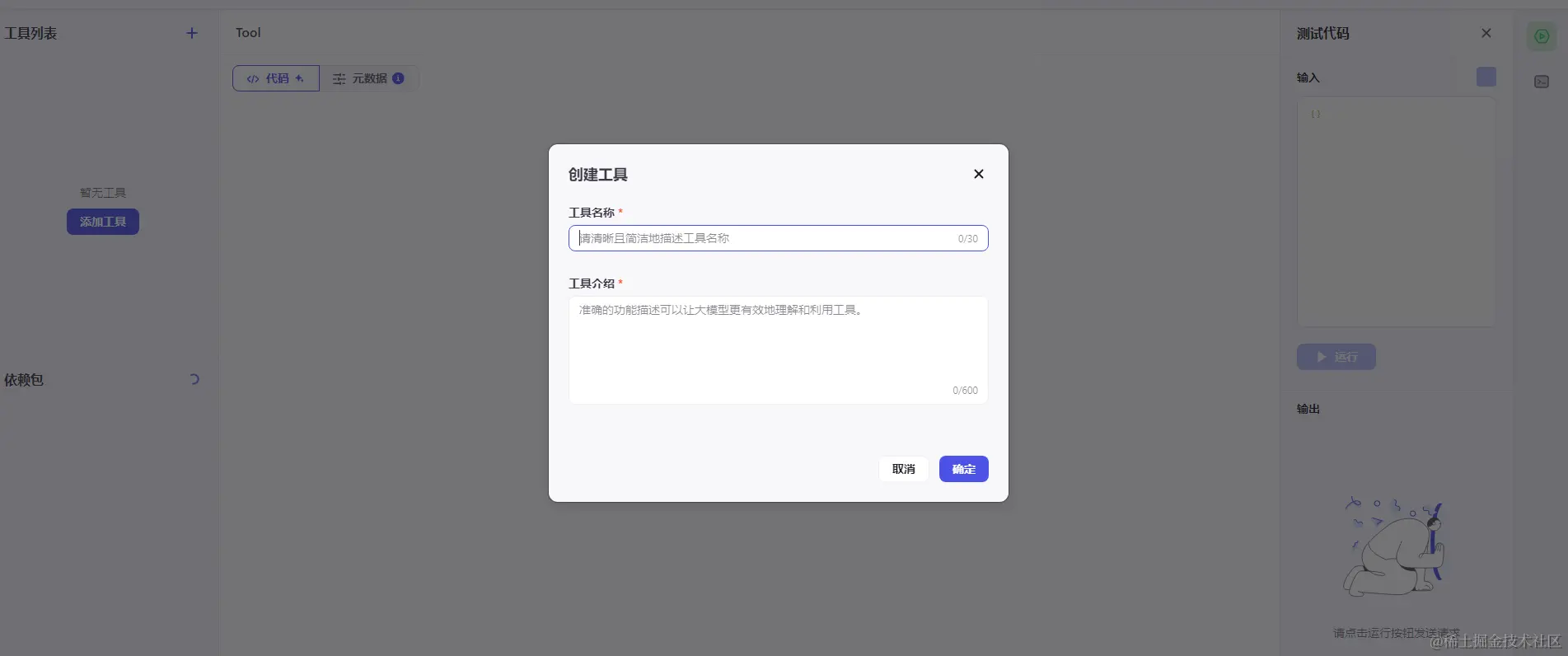Focus the 工具介绍 text area

(778, 350)
